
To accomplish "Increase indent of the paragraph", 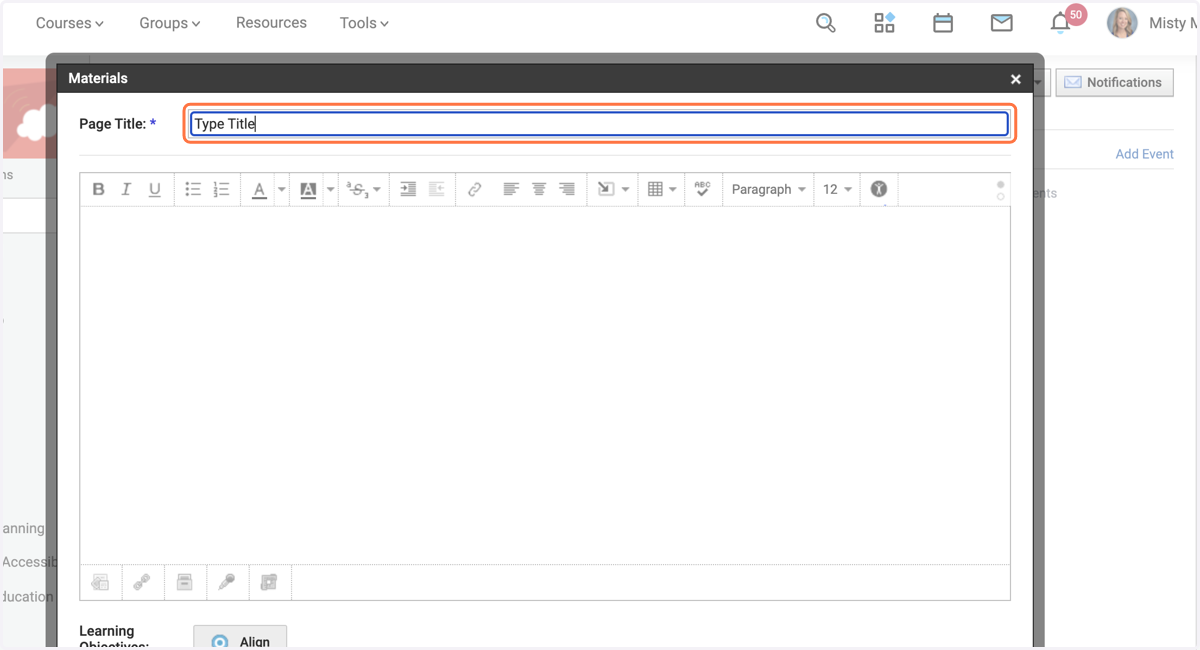I will point(408,189).
